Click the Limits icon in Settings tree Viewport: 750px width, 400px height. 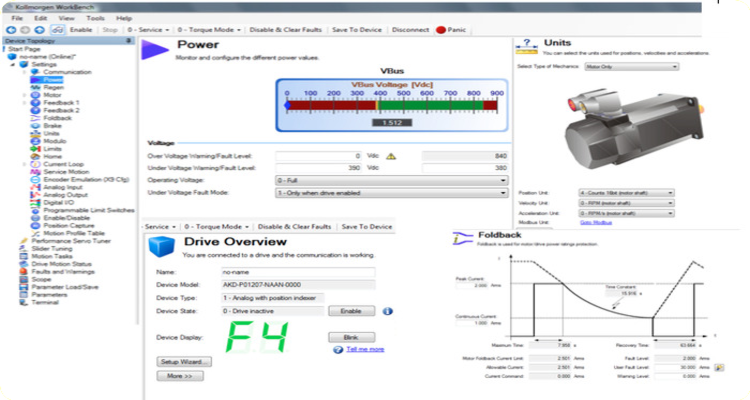35,149
